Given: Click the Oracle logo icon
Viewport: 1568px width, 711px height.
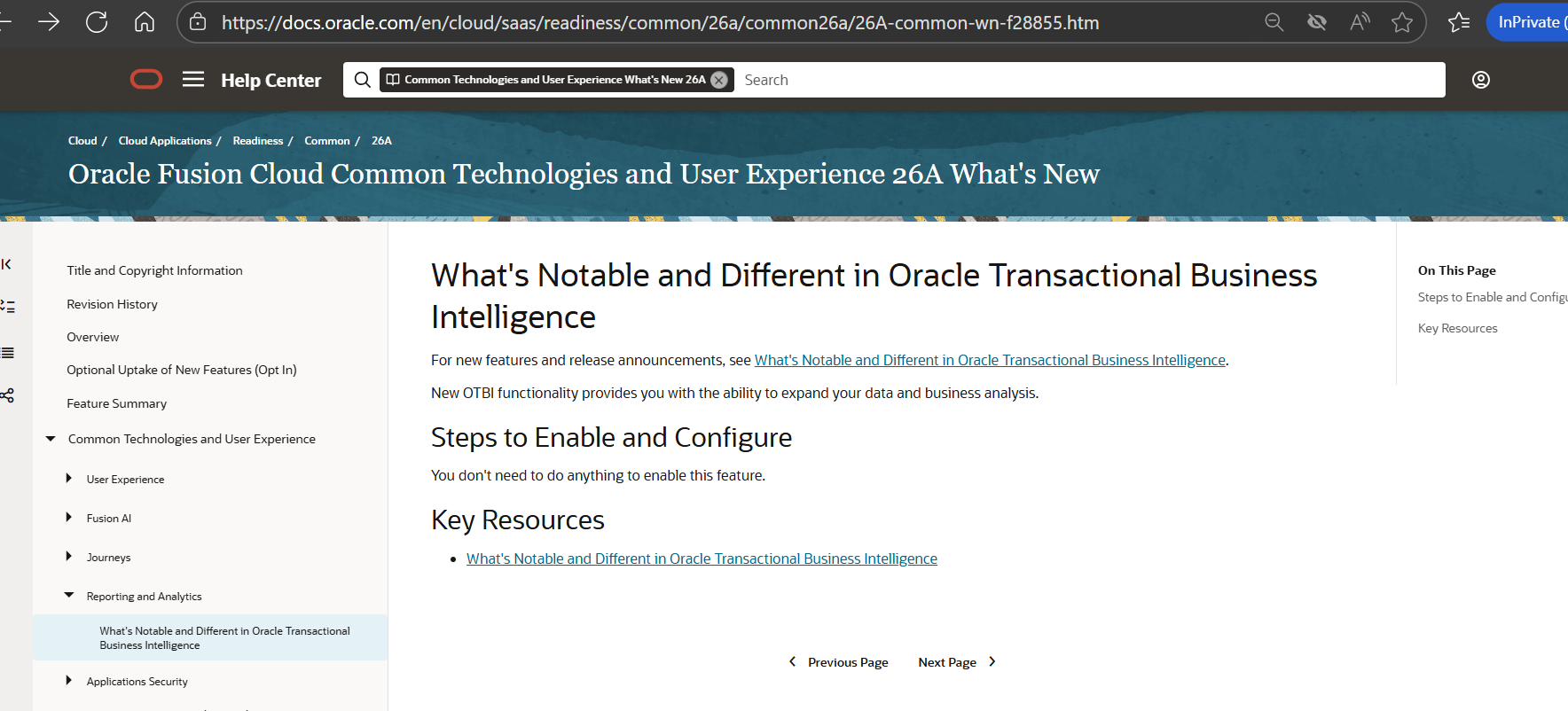Looking at the screenshot, I should 146,80.
